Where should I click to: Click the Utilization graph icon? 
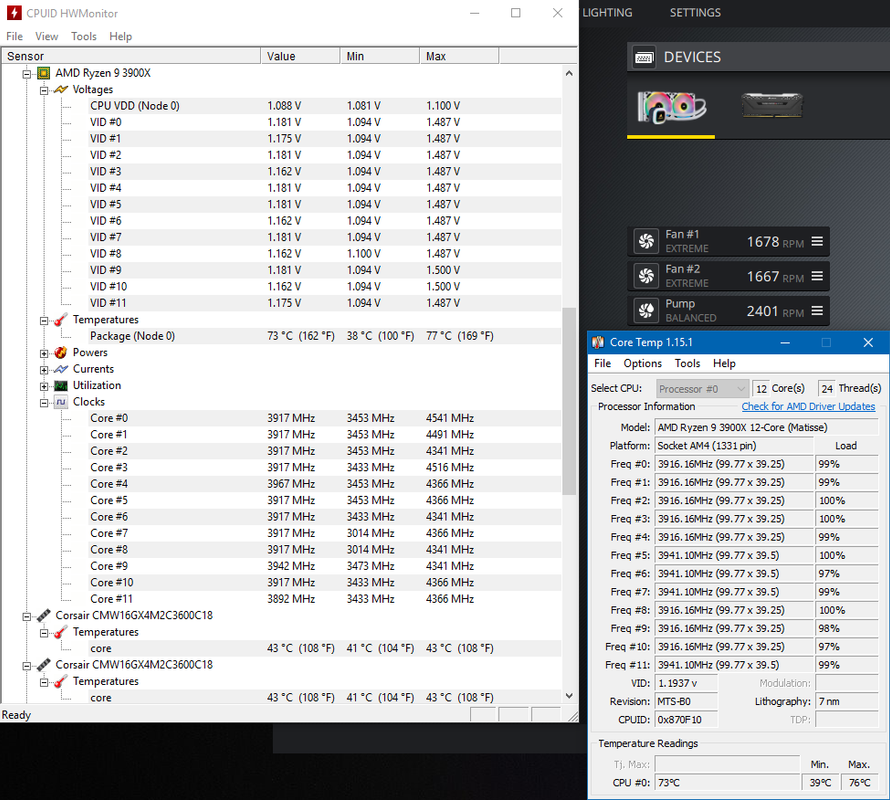click(61, 386)
